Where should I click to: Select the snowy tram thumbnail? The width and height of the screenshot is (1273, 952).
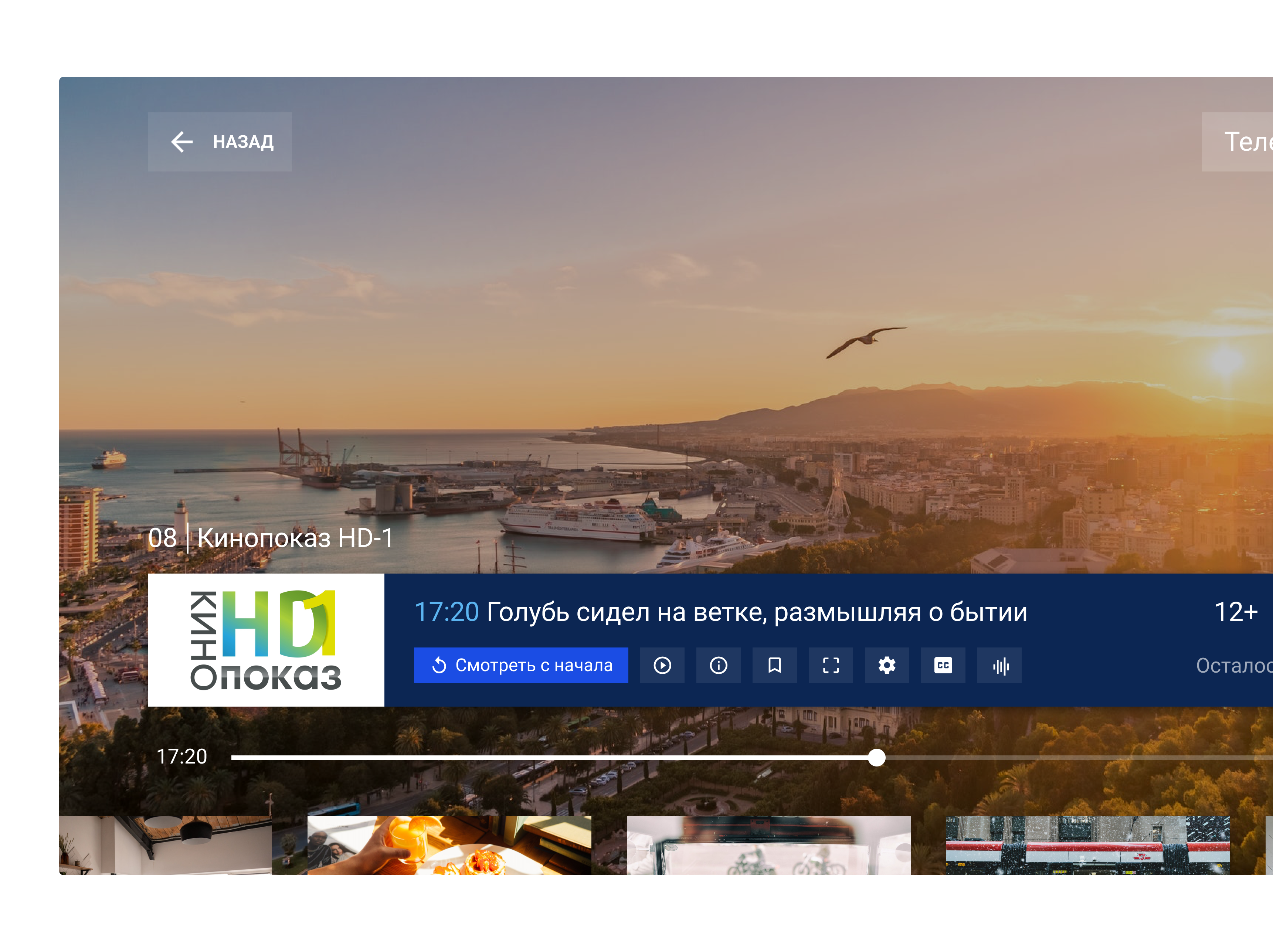point(1088,845)
